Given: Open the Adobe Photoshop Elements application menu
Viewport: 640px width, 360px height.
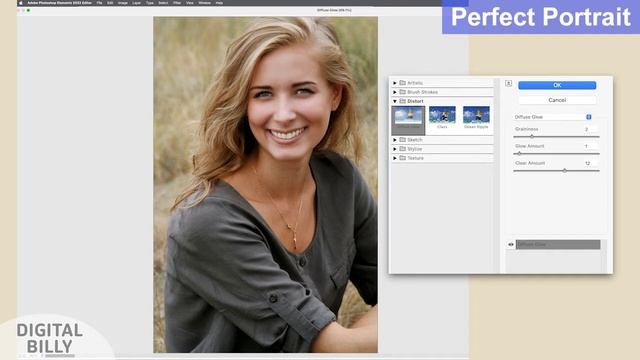Looking at the screenshot, I should click(59, 3).
